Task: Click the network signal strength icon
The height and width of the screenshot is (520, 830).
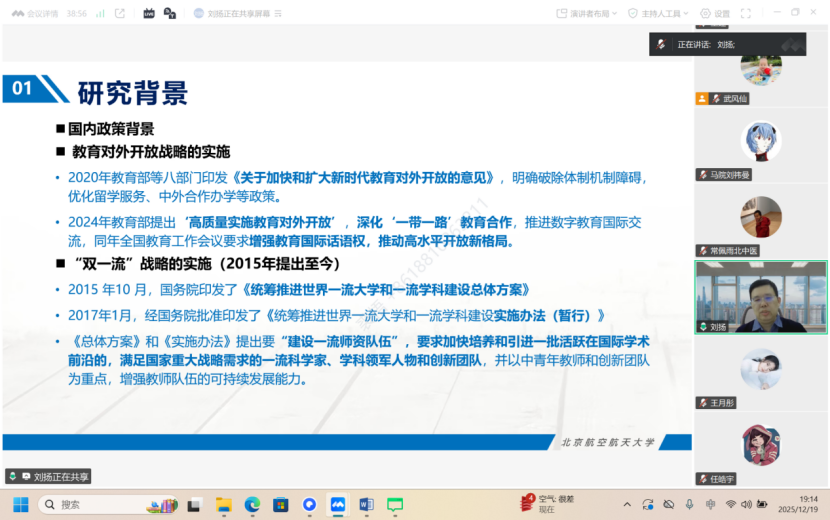Action: click(97, 13)
